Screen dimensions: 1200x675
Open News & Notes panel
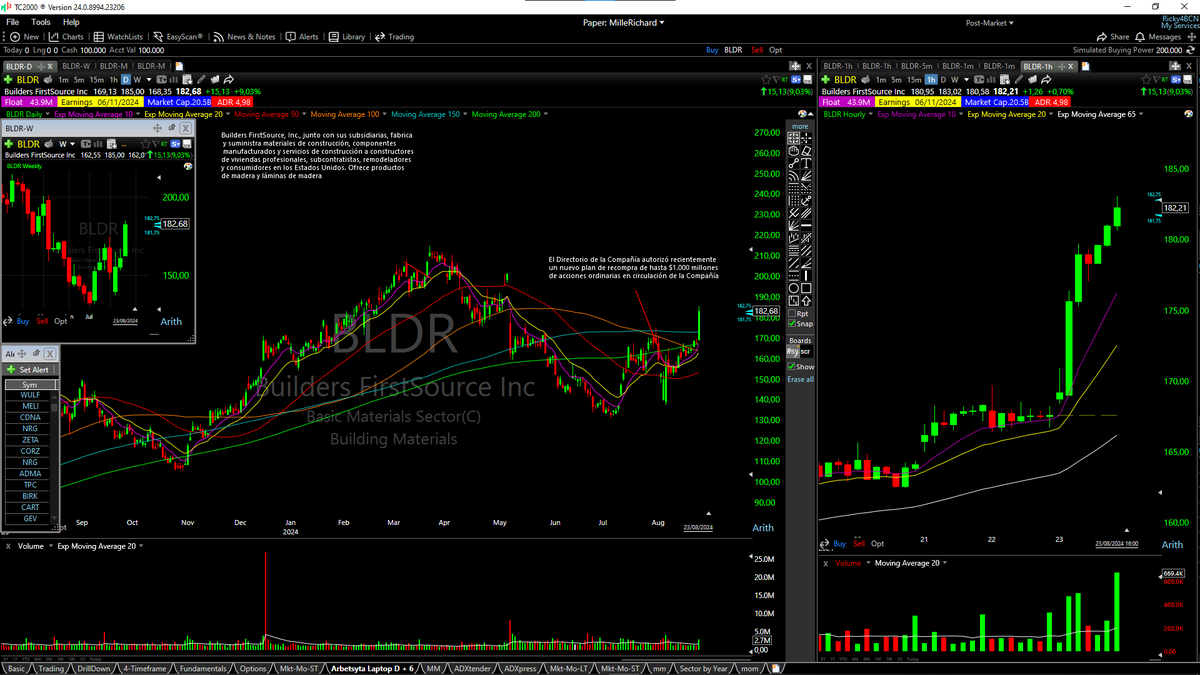[x=244, y=37]
